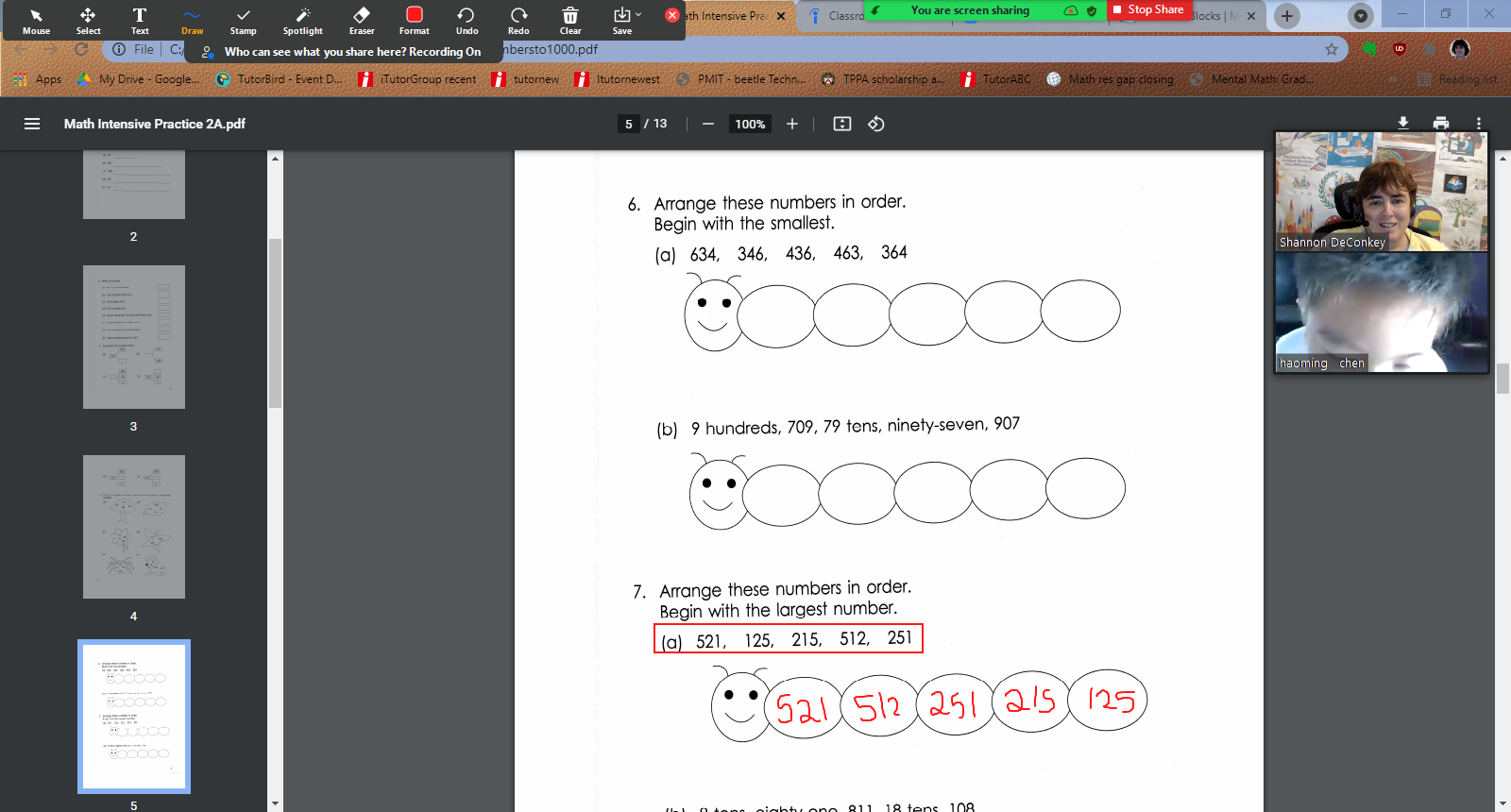Click Shannon DeConkey video tile
1511x812 pixels.
1381,191
